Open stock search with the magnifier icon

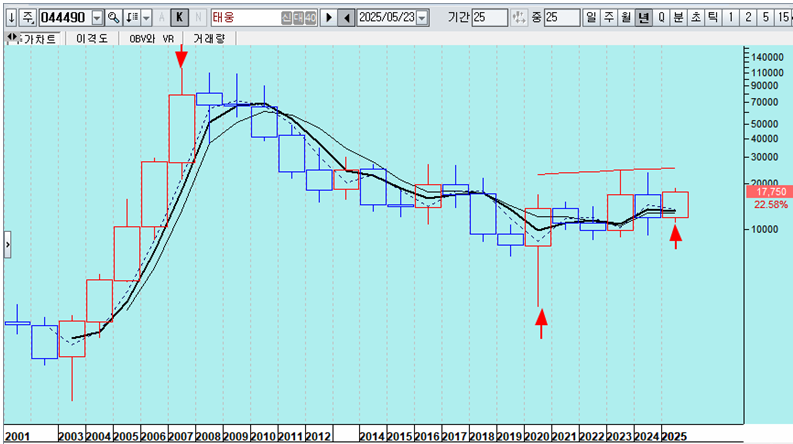coord(114,18)
